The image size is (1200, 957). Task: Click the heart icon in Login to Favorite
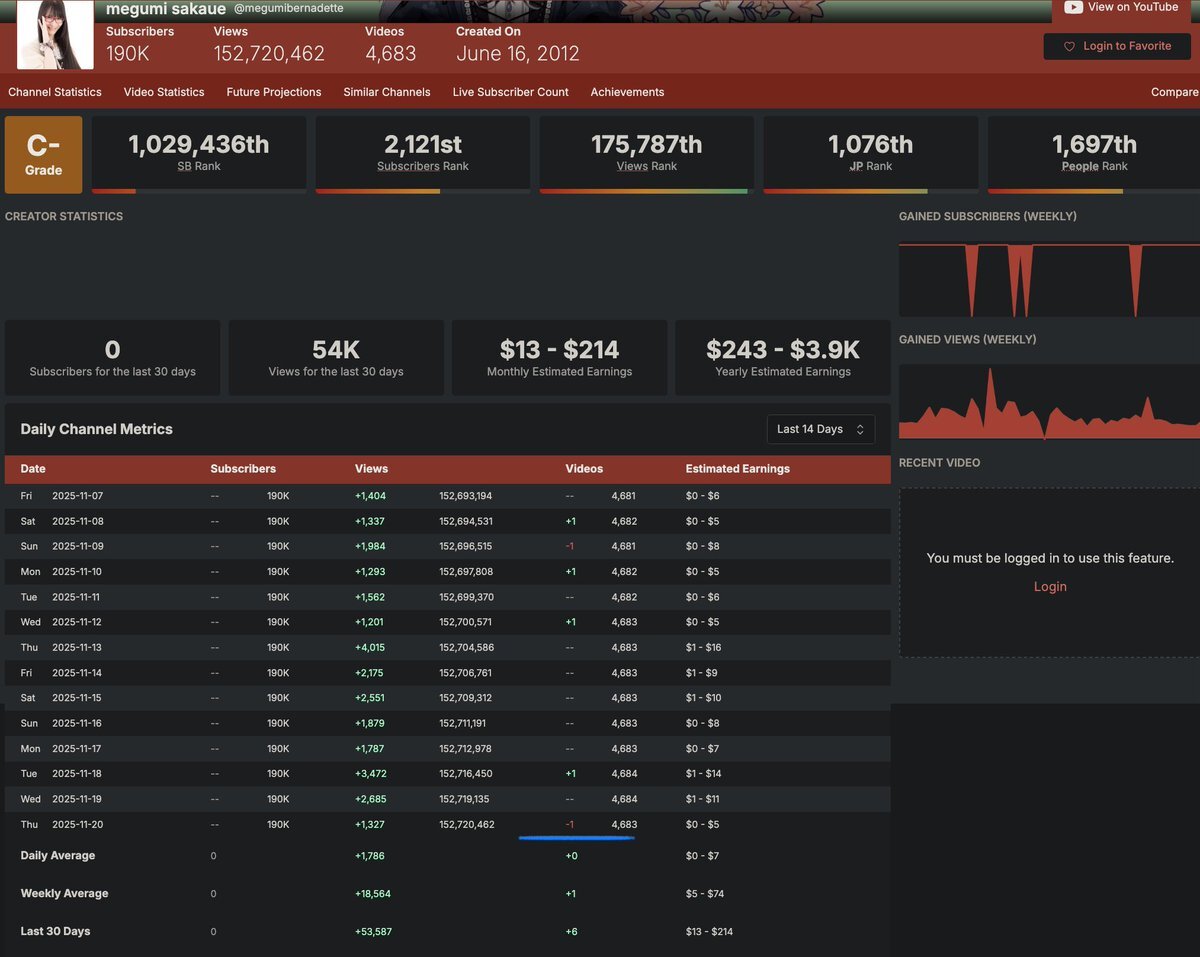tap(1069, 46)
